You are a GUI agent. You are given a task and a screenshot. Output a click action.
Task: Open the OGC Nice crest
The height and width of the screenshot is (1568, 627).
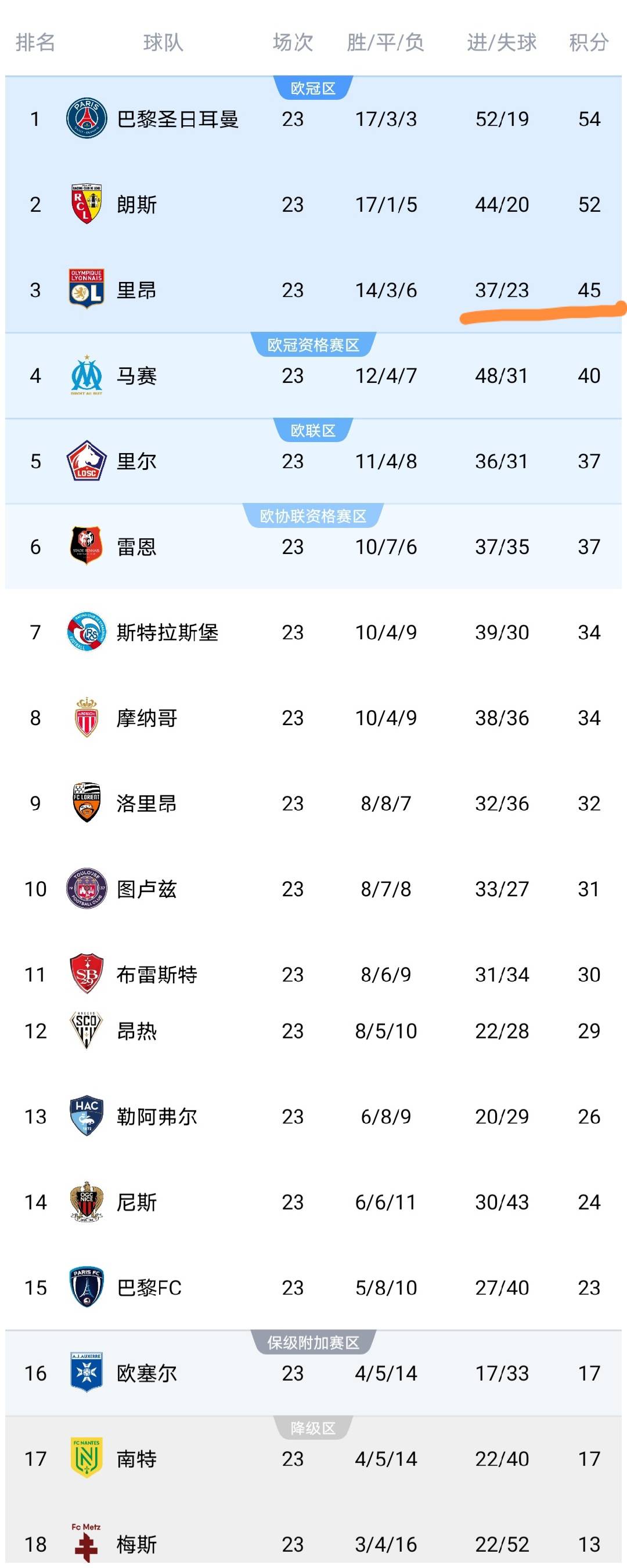click(87, 1201)
